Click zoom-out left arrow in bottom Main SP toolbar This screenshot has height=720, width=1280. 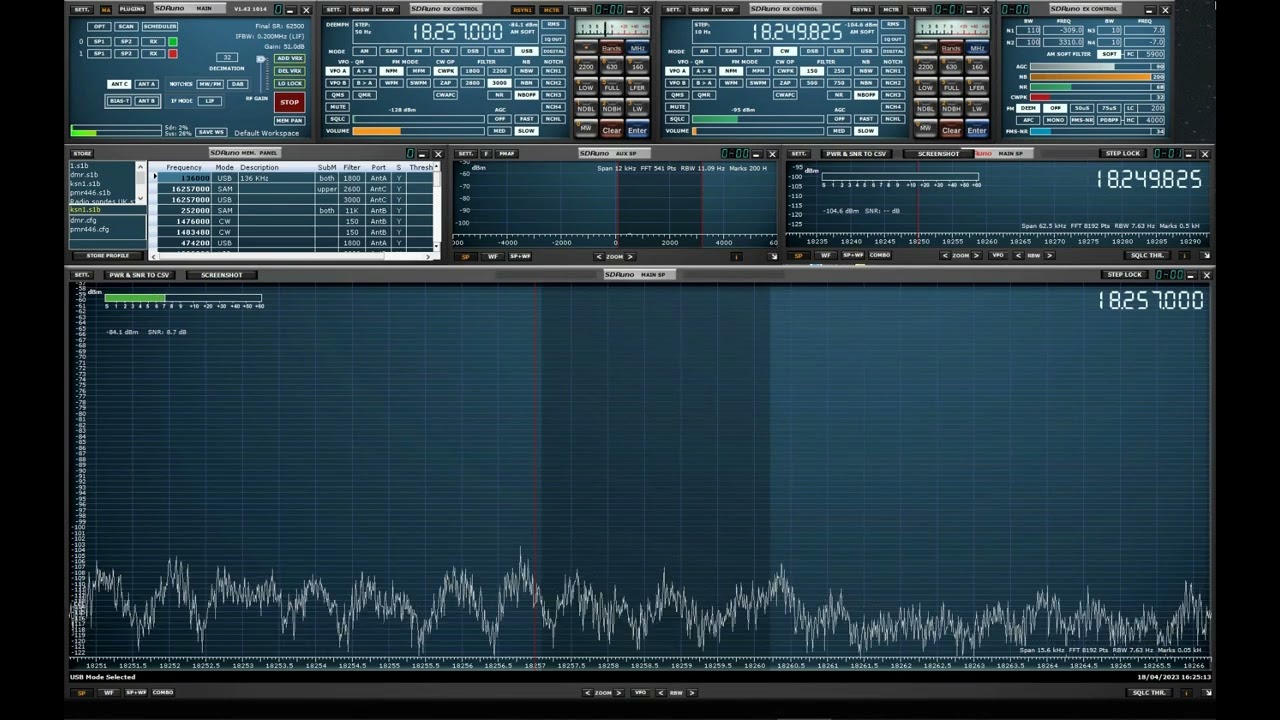coord(589,692)
